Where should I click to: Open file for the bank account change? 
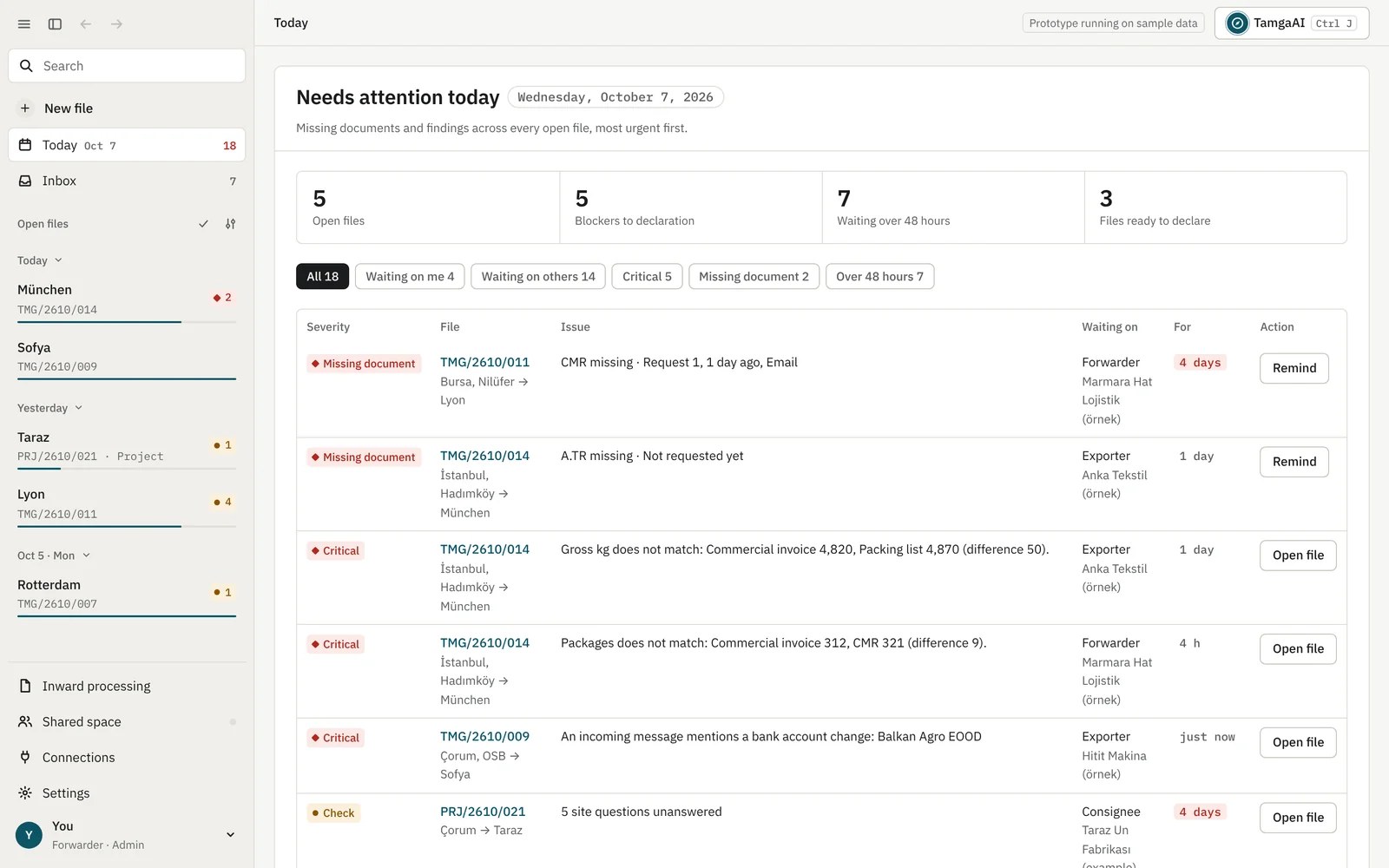click(x=1298, y=742)
